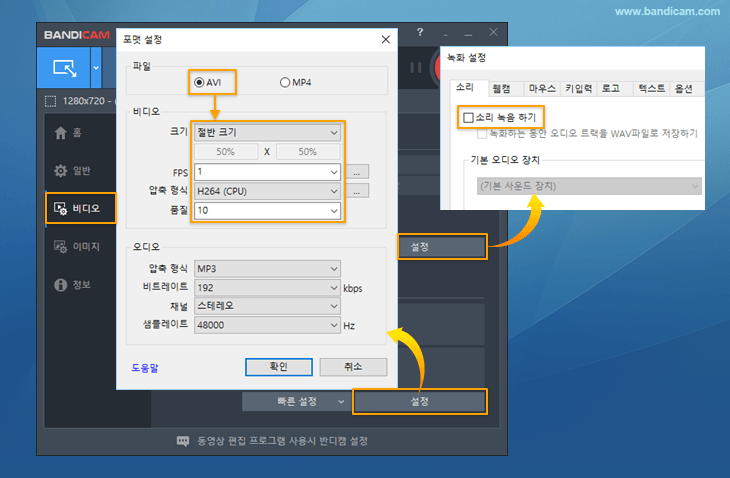
Task: Open the 품질 quality dropdown
Action: click(267, 210)
